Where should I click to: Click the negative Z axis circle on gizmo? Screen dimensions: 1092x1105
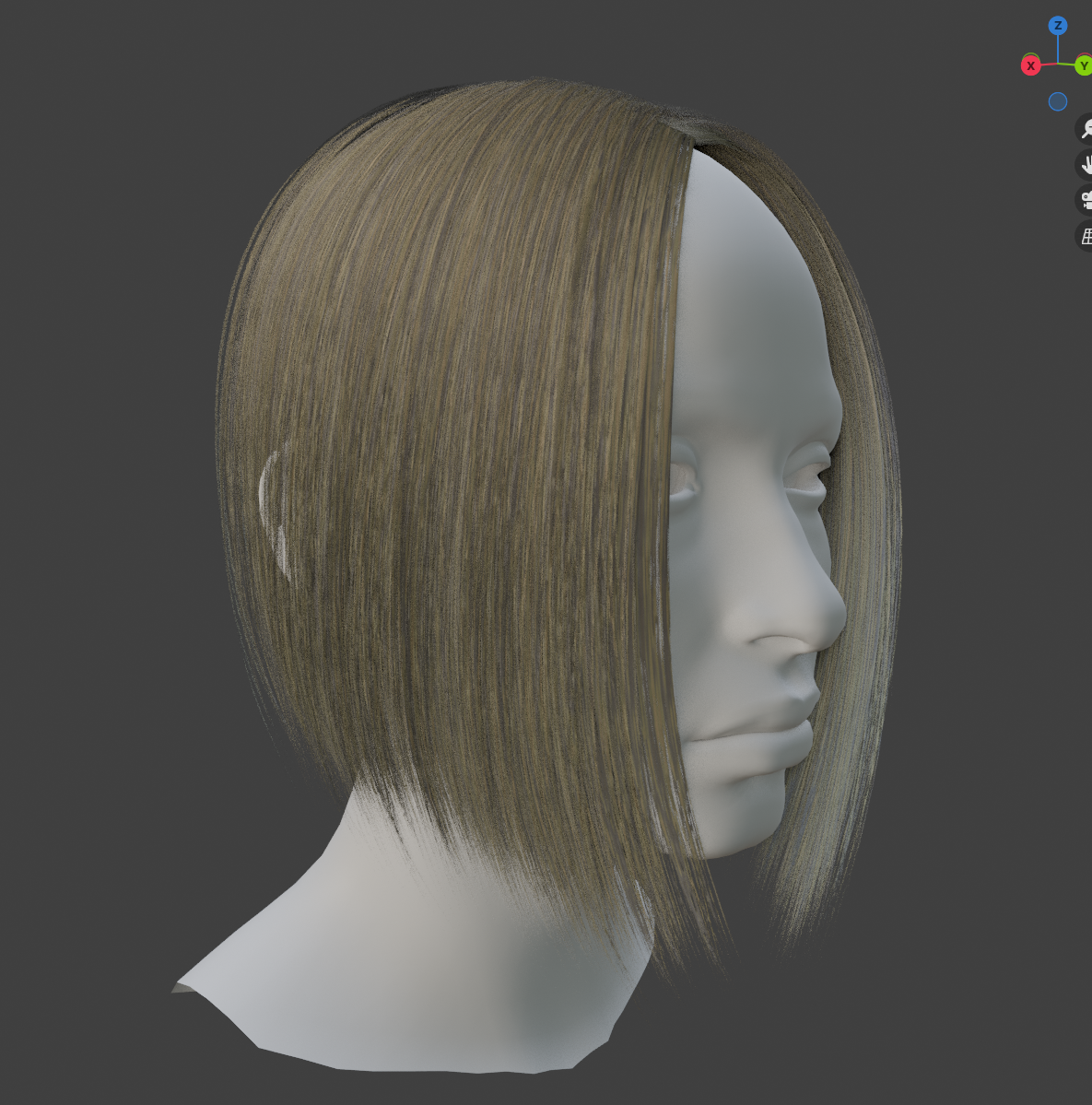point(1058,101)
